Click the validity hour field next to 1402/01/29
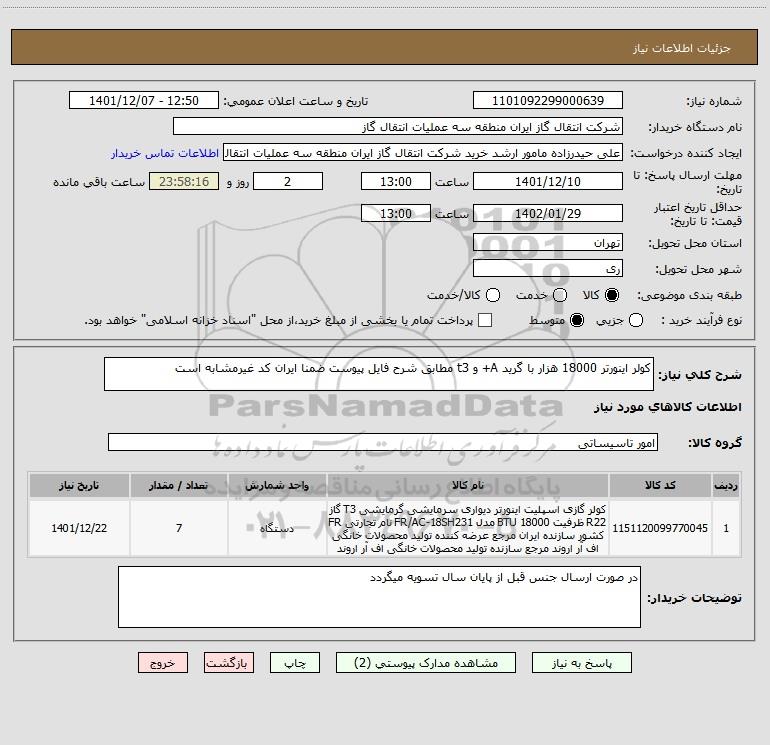The height and width of the screenshot is (745, 770). pyautogui.click(x=396, y=213)
